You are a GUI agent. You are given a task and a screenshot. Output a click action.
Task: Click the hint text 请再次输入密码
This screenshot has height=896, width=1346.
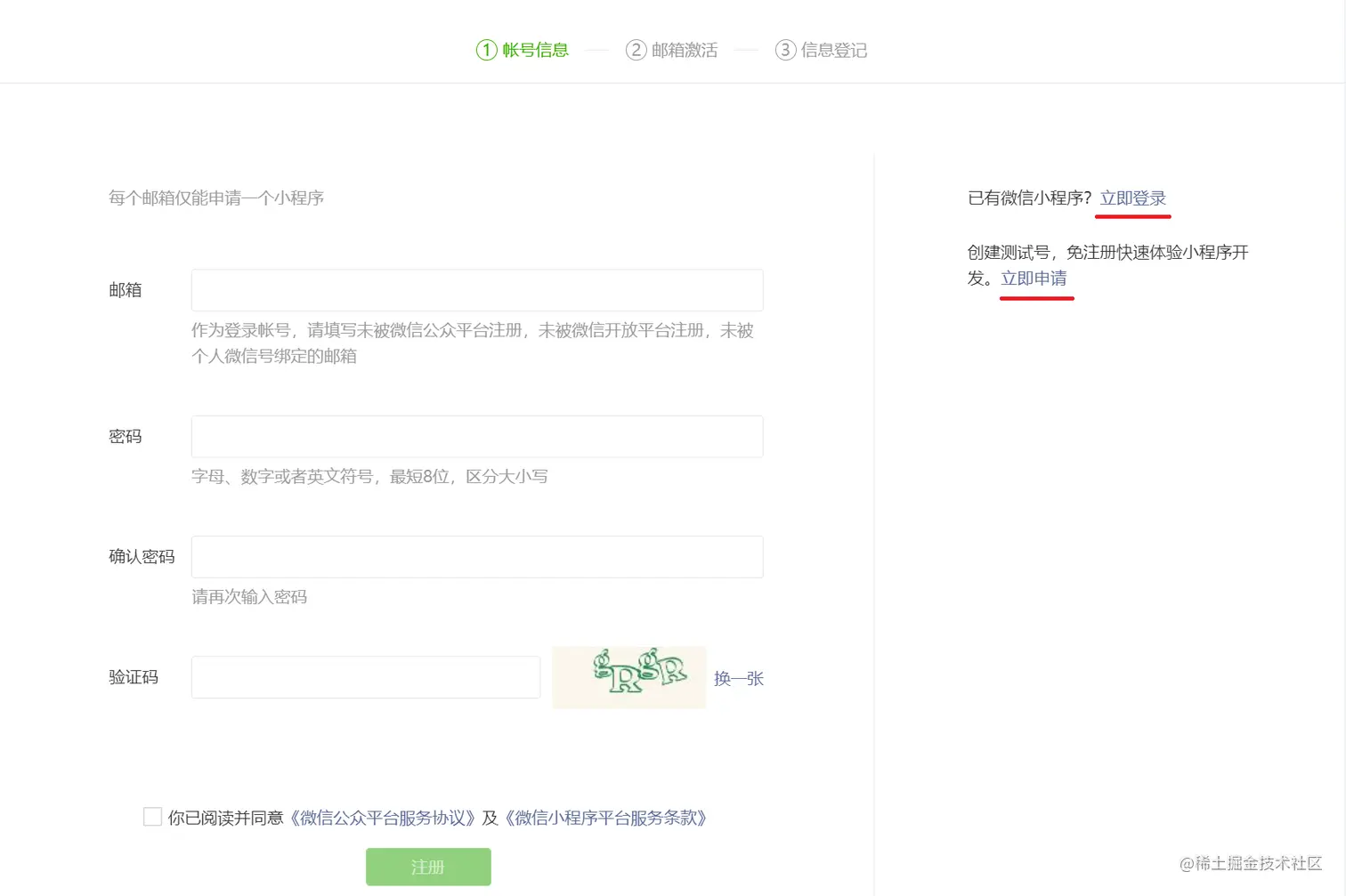249,597
